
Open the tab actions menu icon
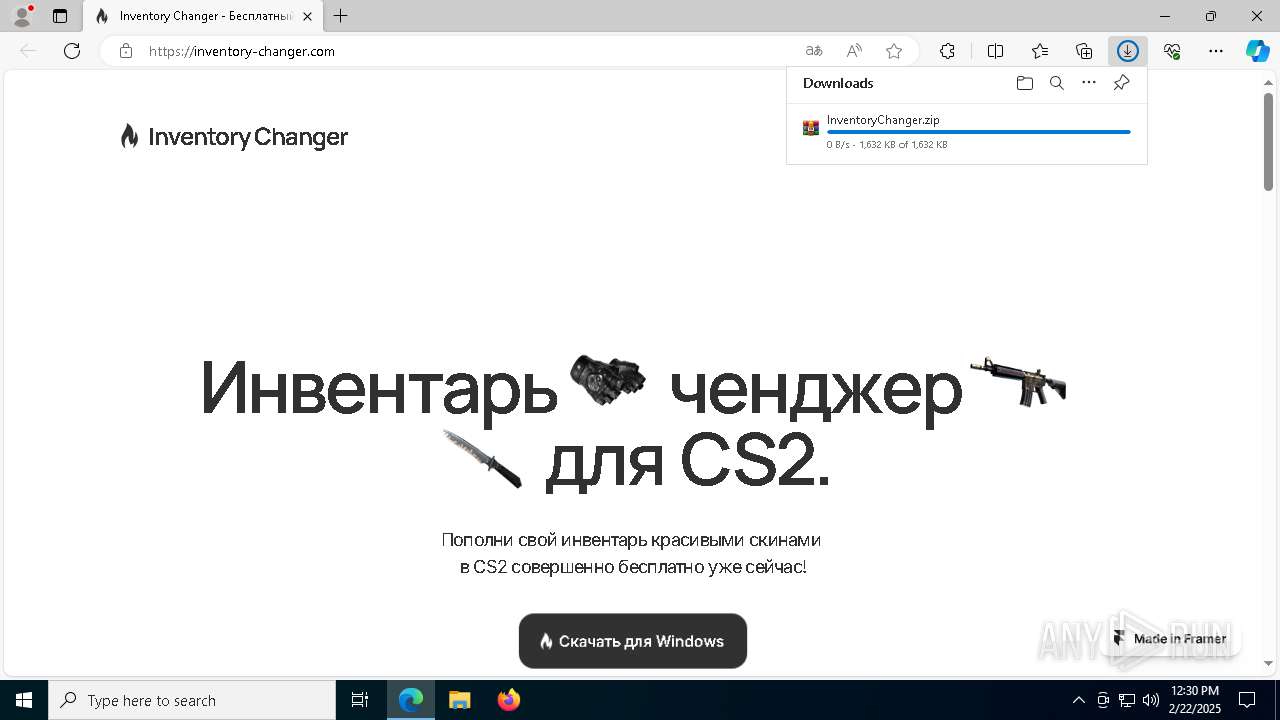pos(60,16)
